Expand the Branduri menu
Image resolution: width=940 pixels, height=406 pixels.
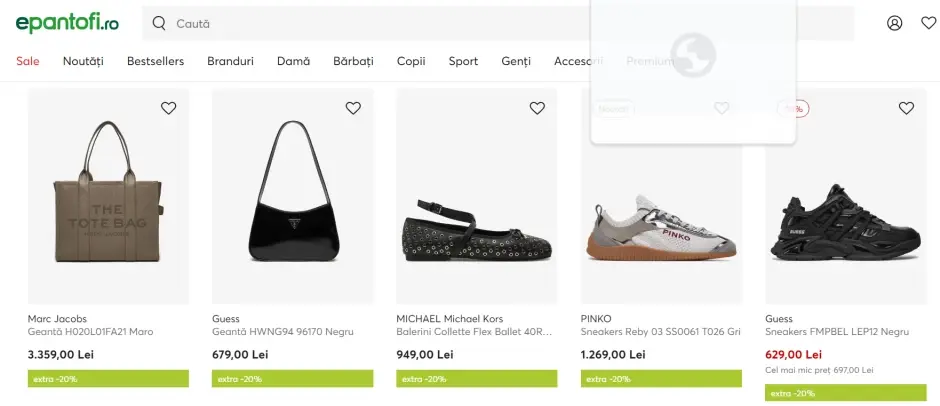(x=230, y=61)
